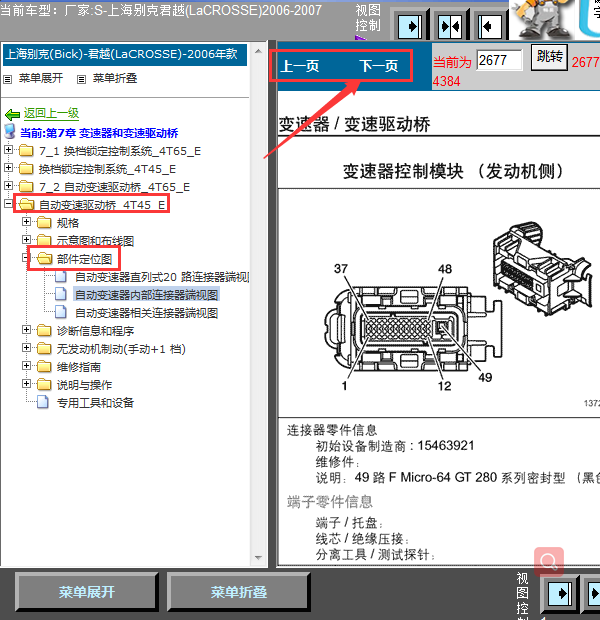Expand the 示意图和布线图 folder node
Viewport: 600px width, 620px height.
pyautogui.click(x=26, y=240)
